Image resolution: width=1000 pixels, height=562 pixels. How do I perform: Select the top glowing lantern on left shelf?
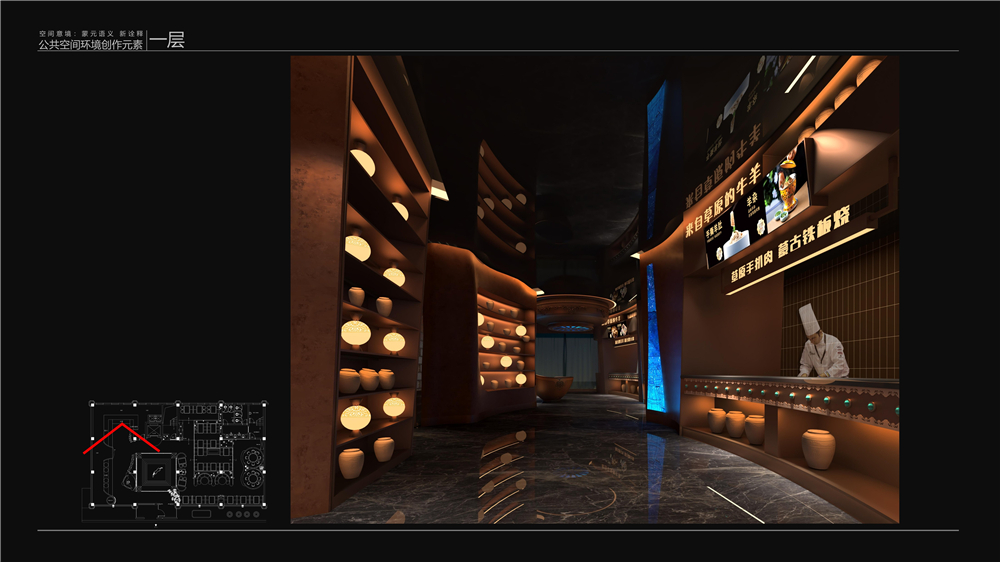[362, 161]
